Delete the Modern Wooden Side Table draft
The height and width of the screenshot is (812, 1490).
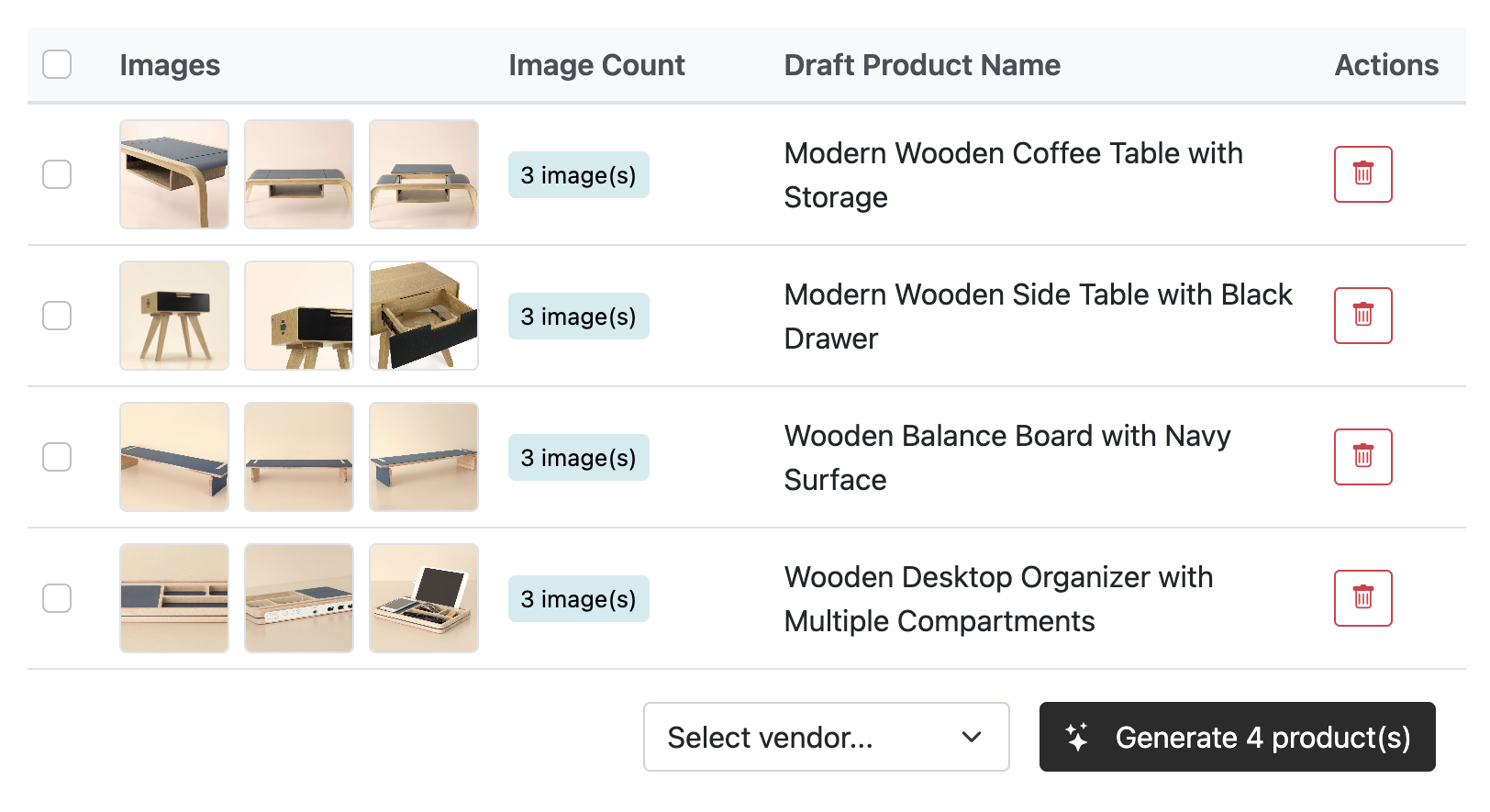(1362, 316)
